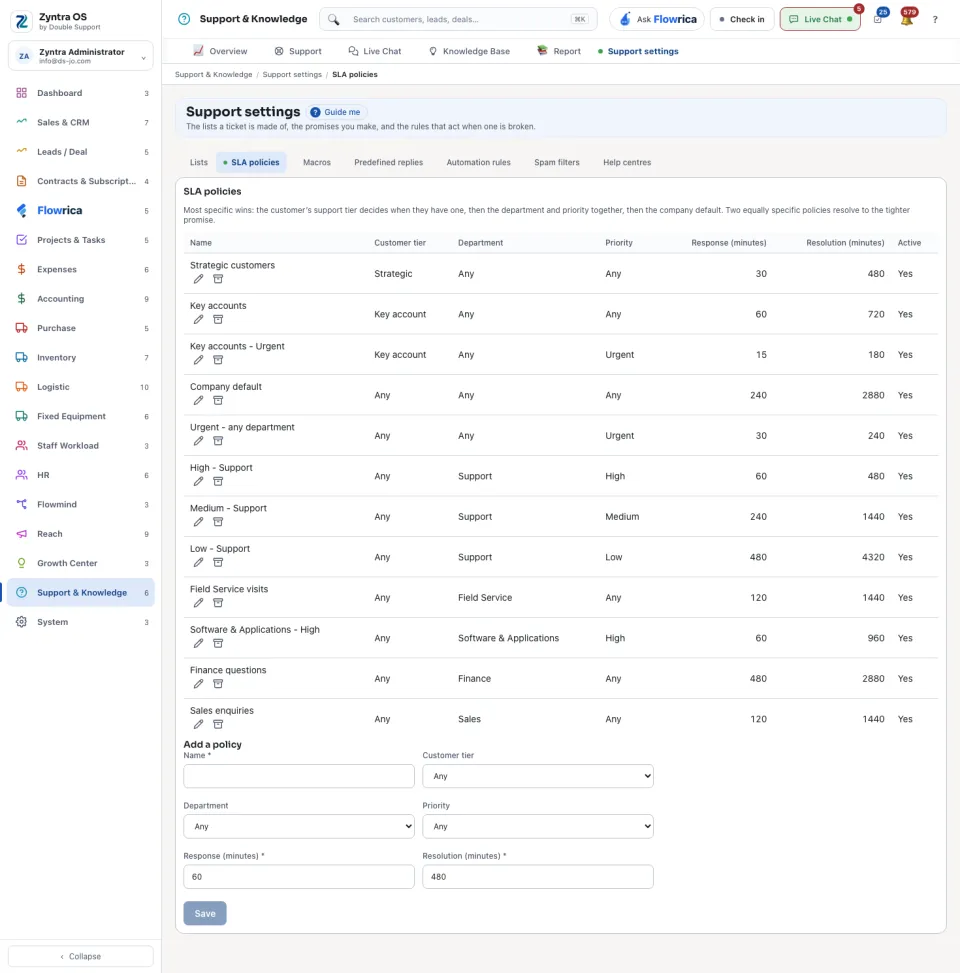Open HR in the sidebar
The height and width of the screenshot is (973, 960).
click(x=81, y=475)
